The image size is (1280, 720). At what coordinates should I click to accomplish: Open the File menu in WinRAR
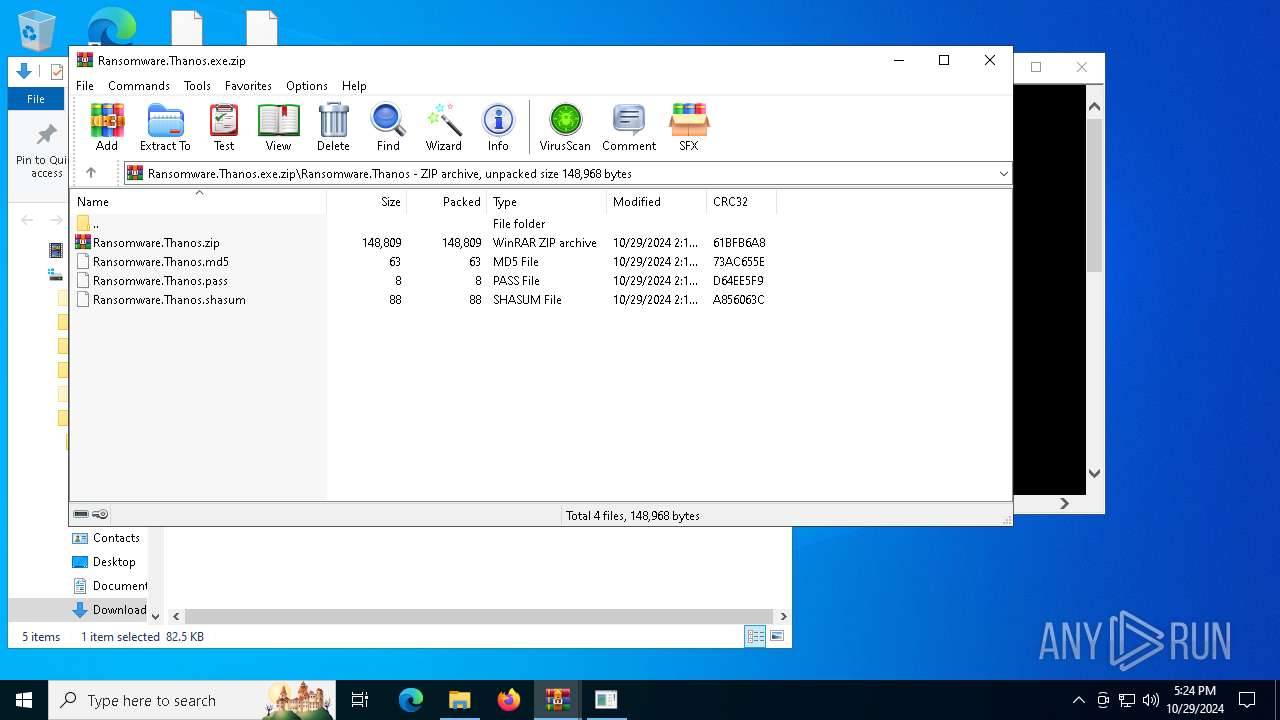85,86
